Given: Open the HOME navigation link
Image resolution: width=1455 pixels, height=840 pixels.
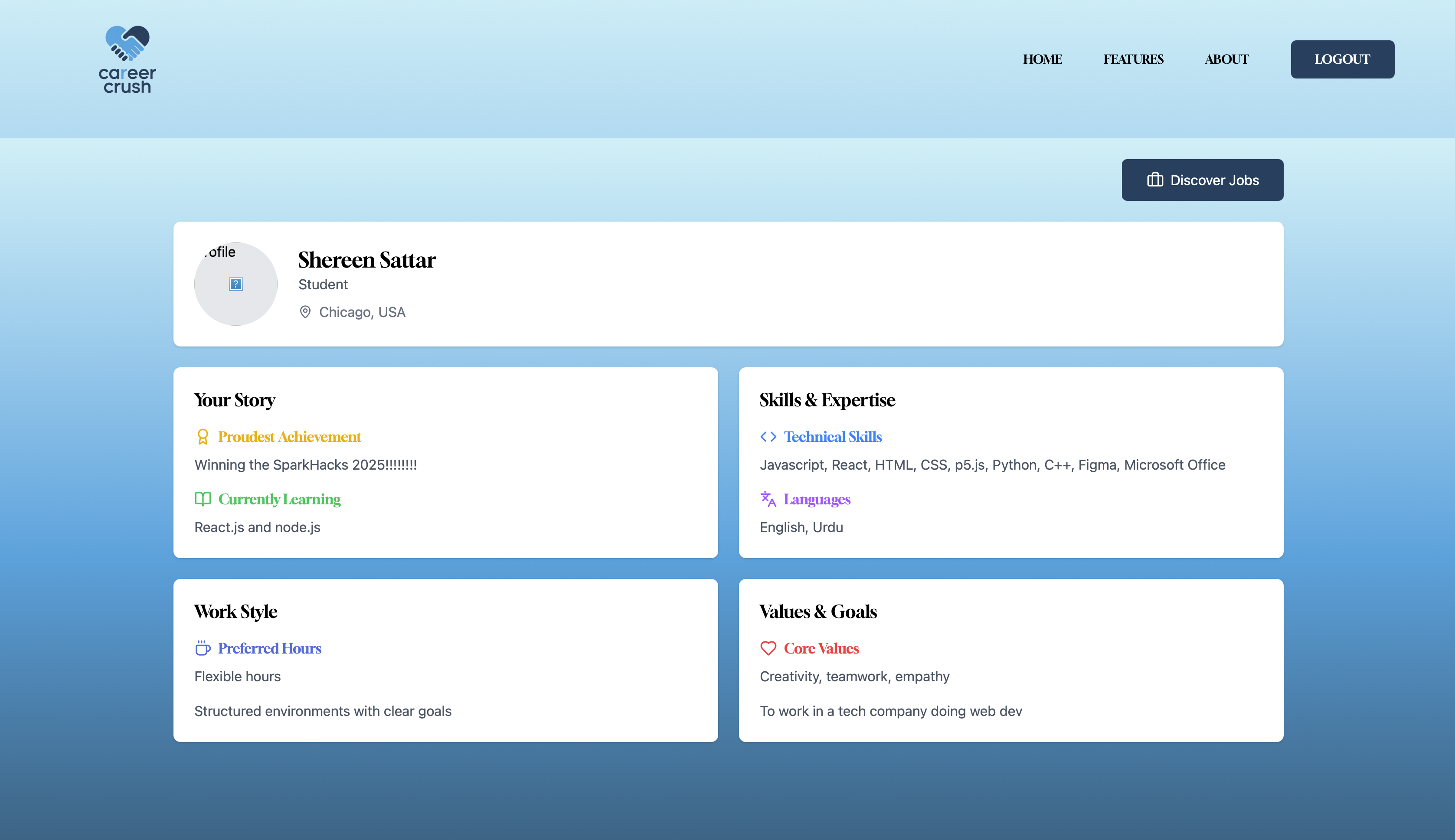Looking at the screenshot, I should pos(1042,59).
